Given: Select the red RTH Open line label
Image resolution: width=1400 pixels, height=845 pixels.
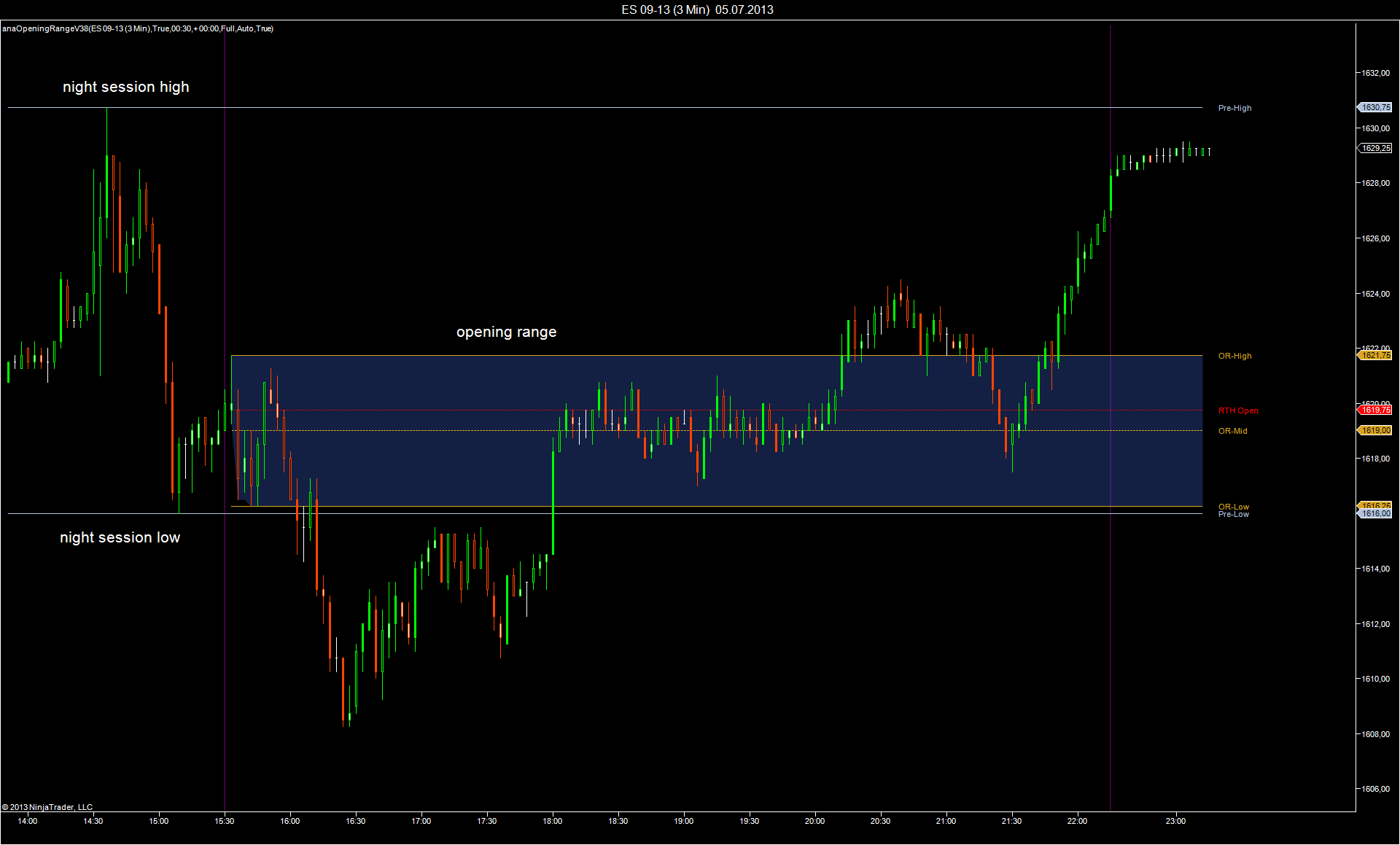Looking at the screenshot, I should [1238, 410].
